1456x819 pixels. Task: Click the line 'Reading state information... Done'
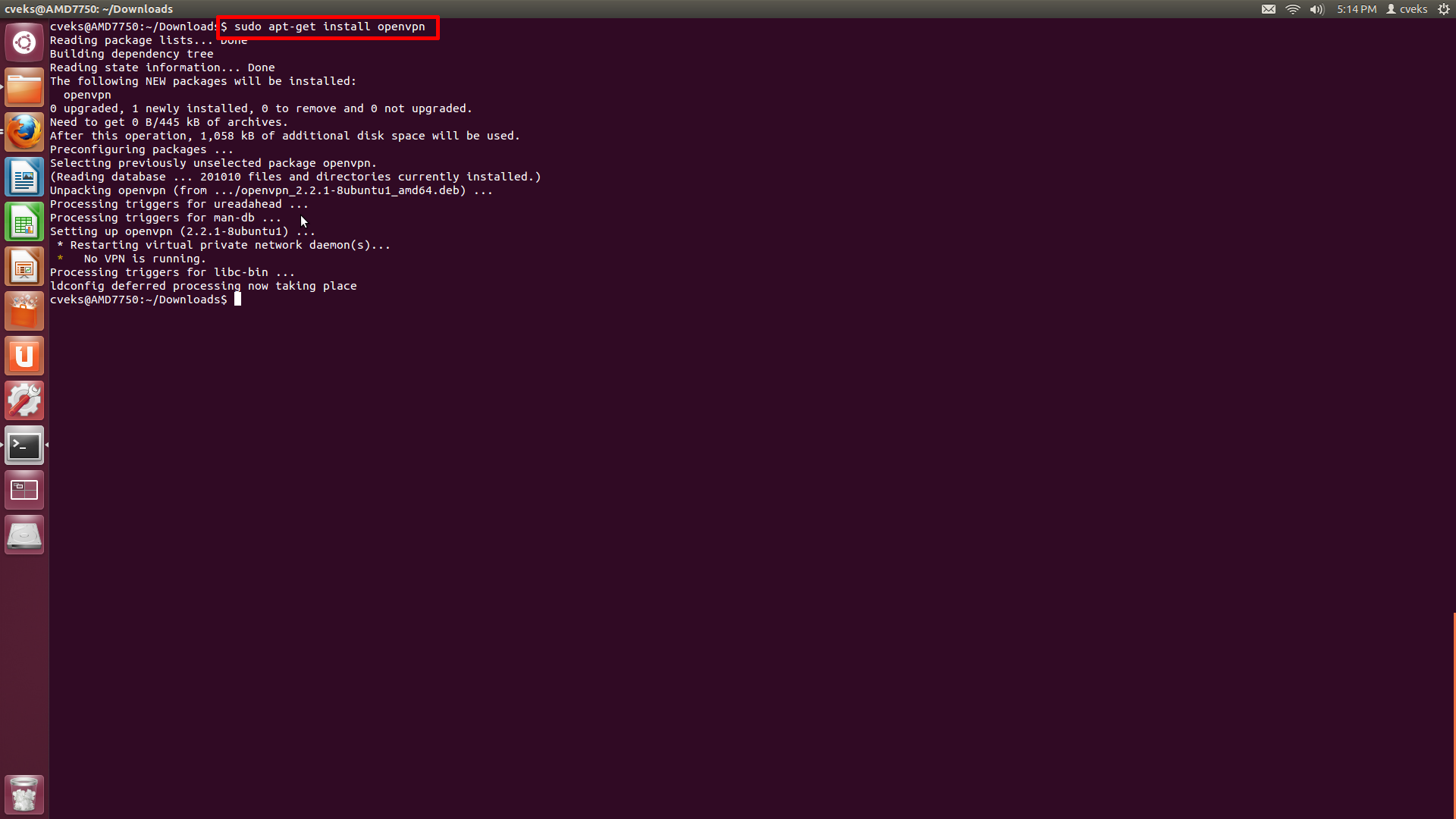[x=162, y=67]
